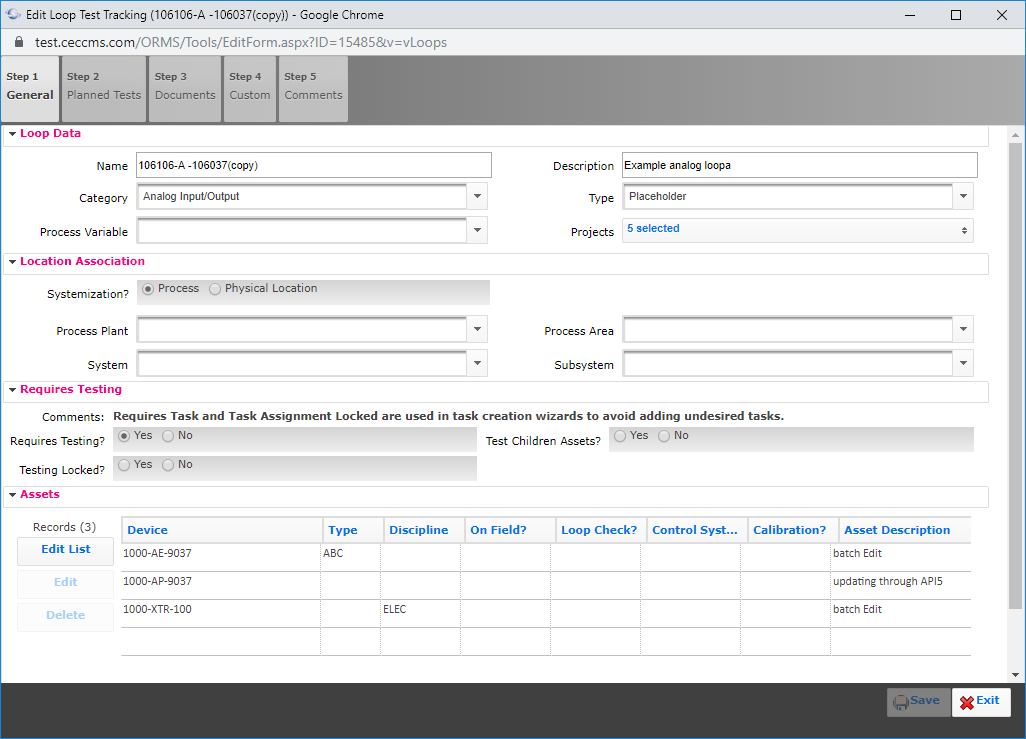Open the Subsystem dropdown arrow
1026x739 pixels.
point(963,363)
